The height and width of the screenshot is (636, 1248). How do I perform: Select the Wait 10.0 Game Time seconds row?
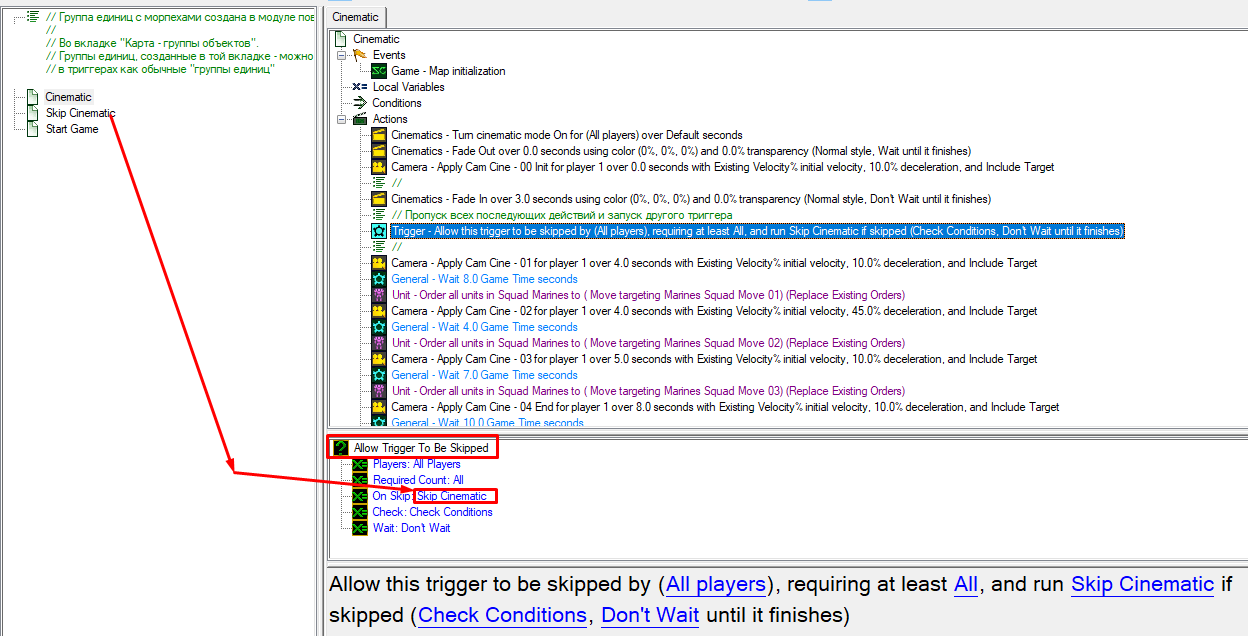pyautogui.click(x=488, y=423)
